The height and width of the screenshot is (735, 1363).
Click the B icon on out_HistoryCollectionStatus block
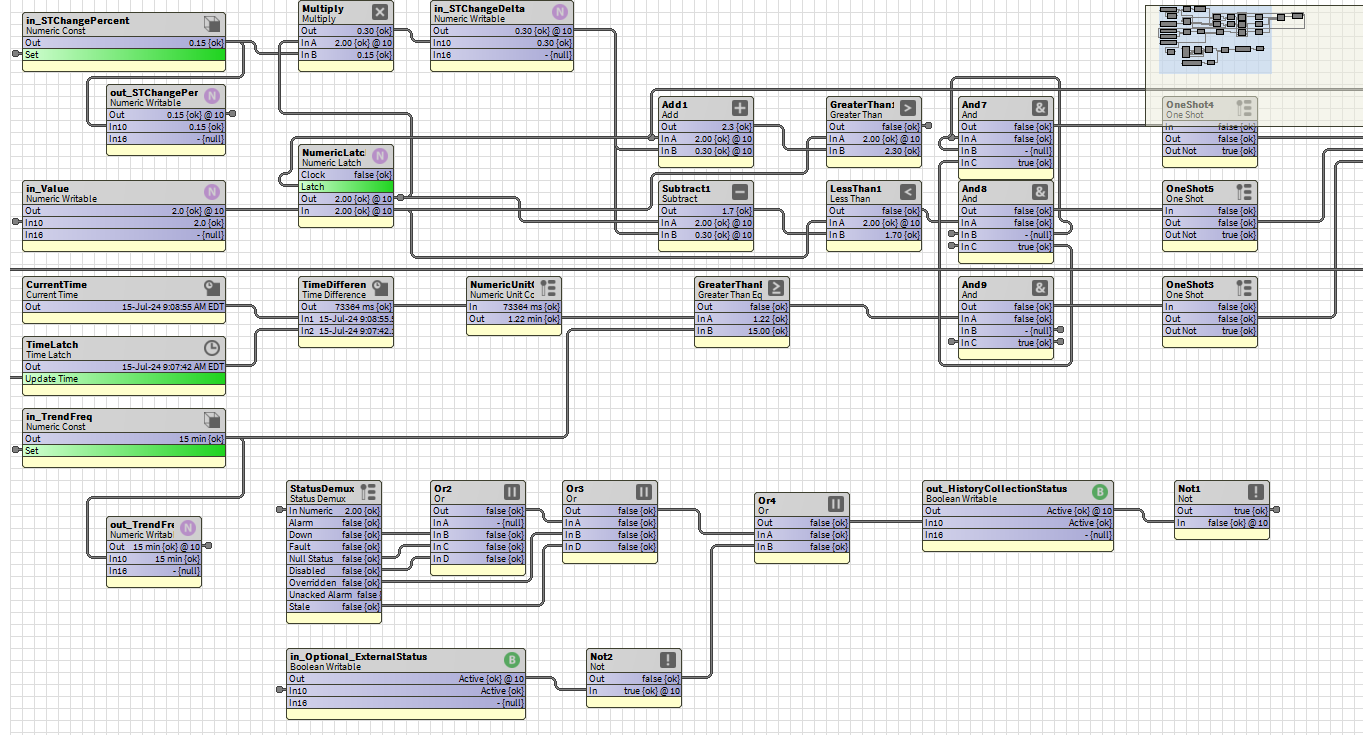coord(1099,492)
